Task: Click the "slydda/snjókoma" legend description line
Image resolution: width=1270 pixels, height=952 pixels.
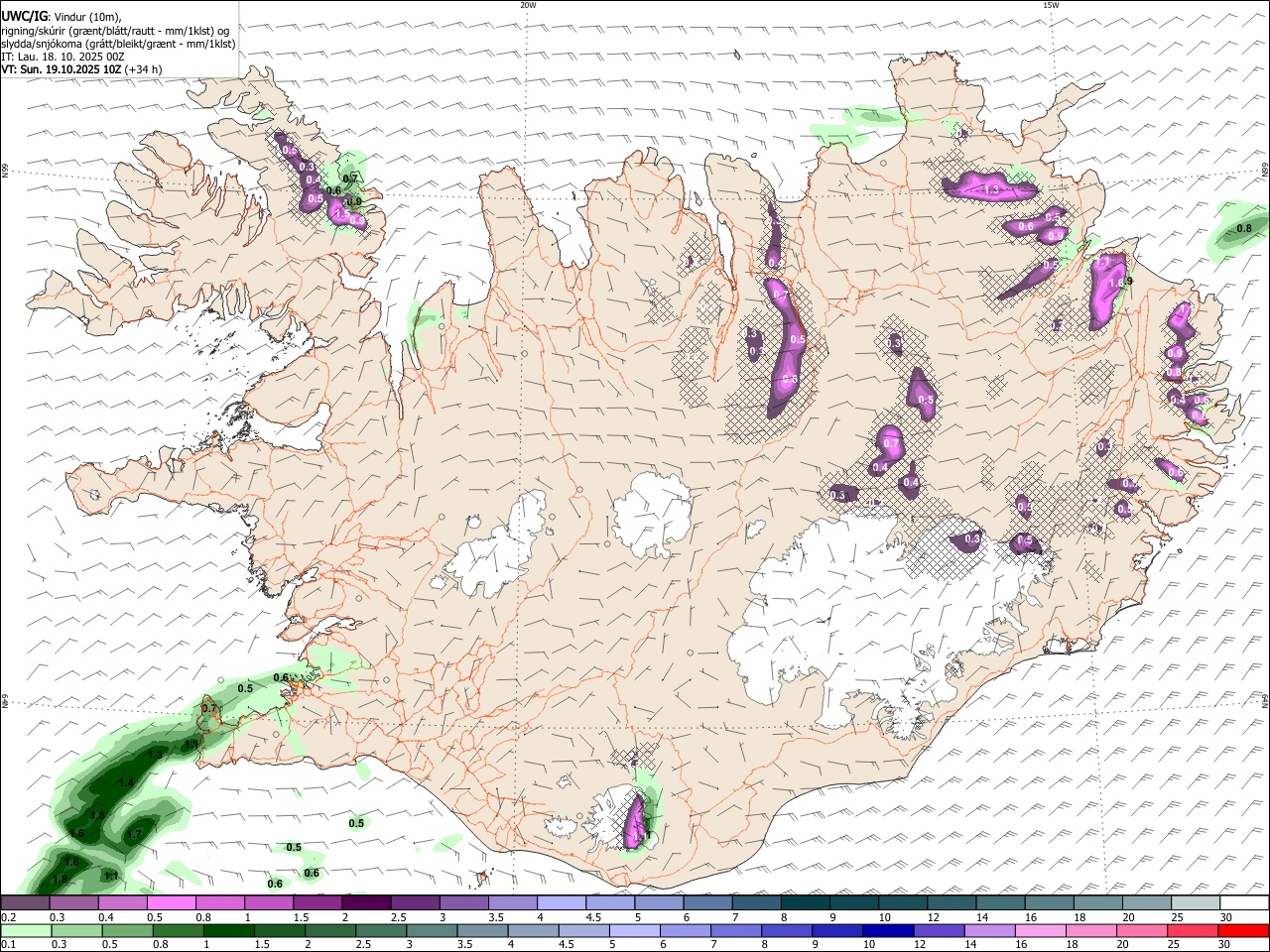Action: (118, 44)
